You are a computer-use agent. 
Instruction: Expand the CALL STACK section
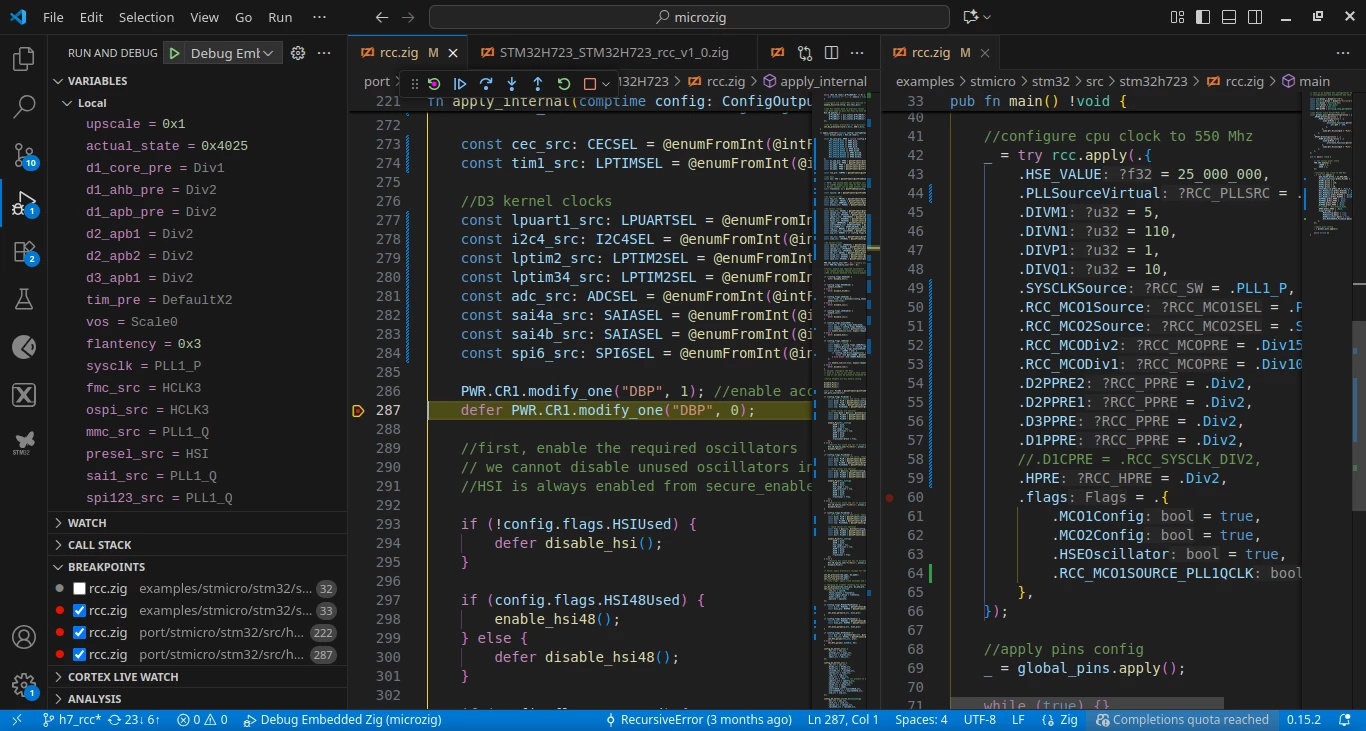point(197,545)
